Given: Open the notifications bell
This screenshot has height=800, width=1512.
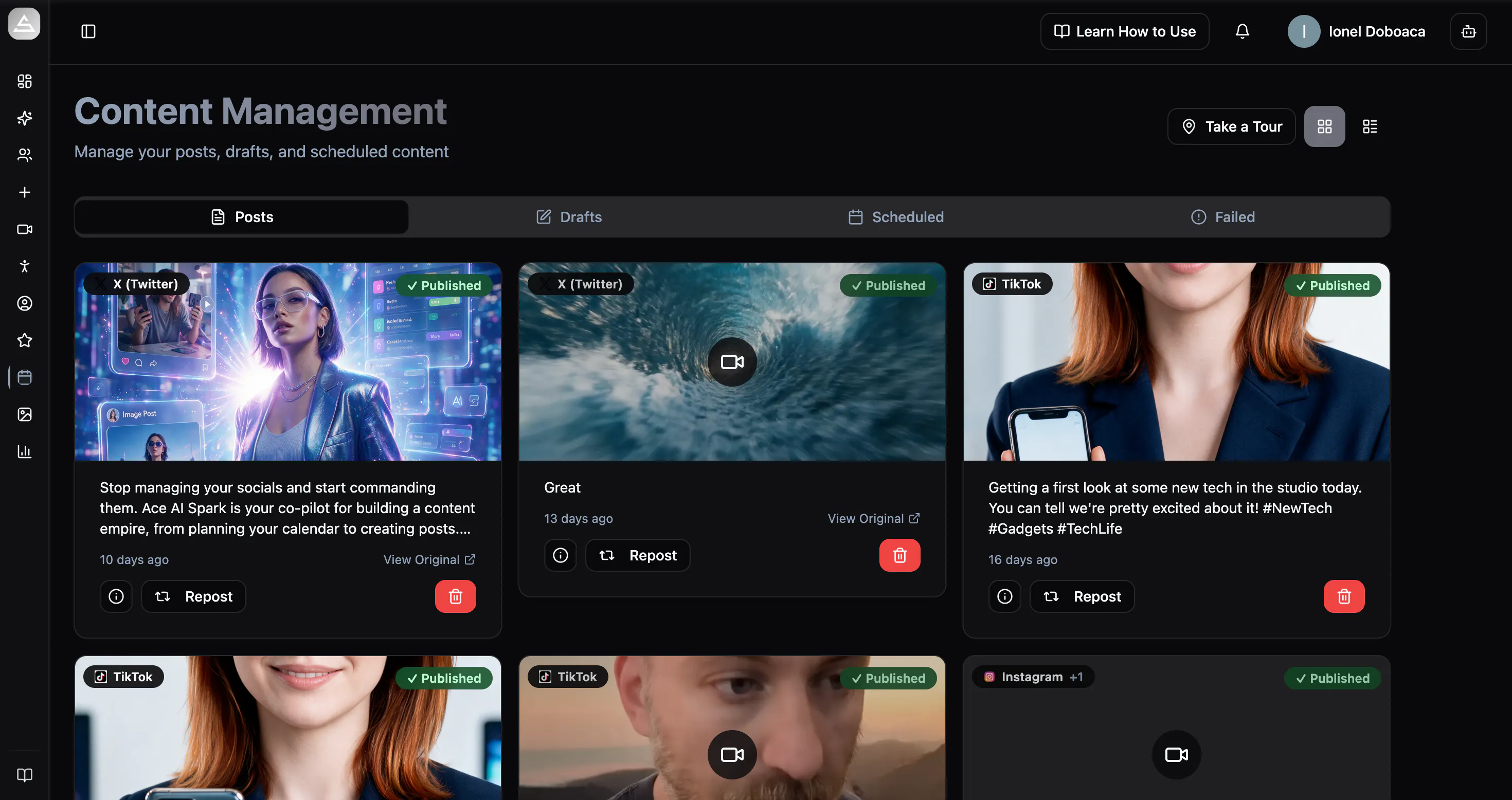Looking at the screenshot, I should point(1242,31).
